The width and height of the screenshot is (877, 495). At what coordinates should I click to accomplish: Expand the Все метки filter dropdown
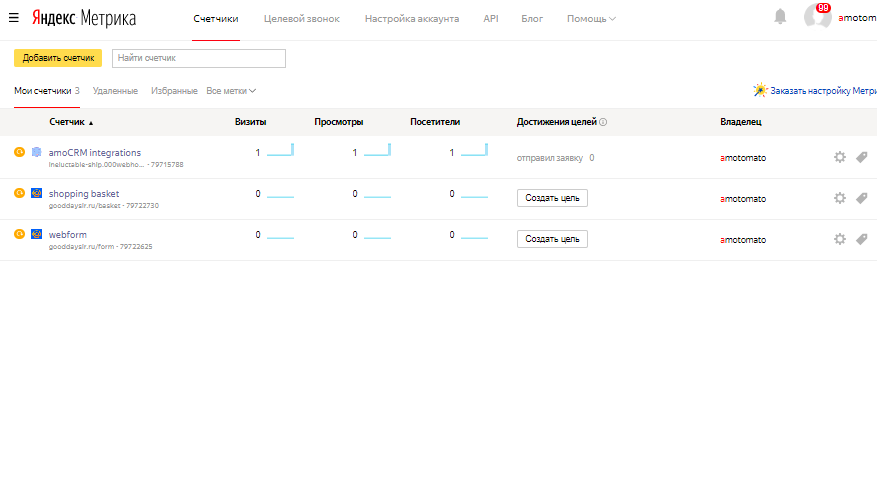click(x=231, y=91)
